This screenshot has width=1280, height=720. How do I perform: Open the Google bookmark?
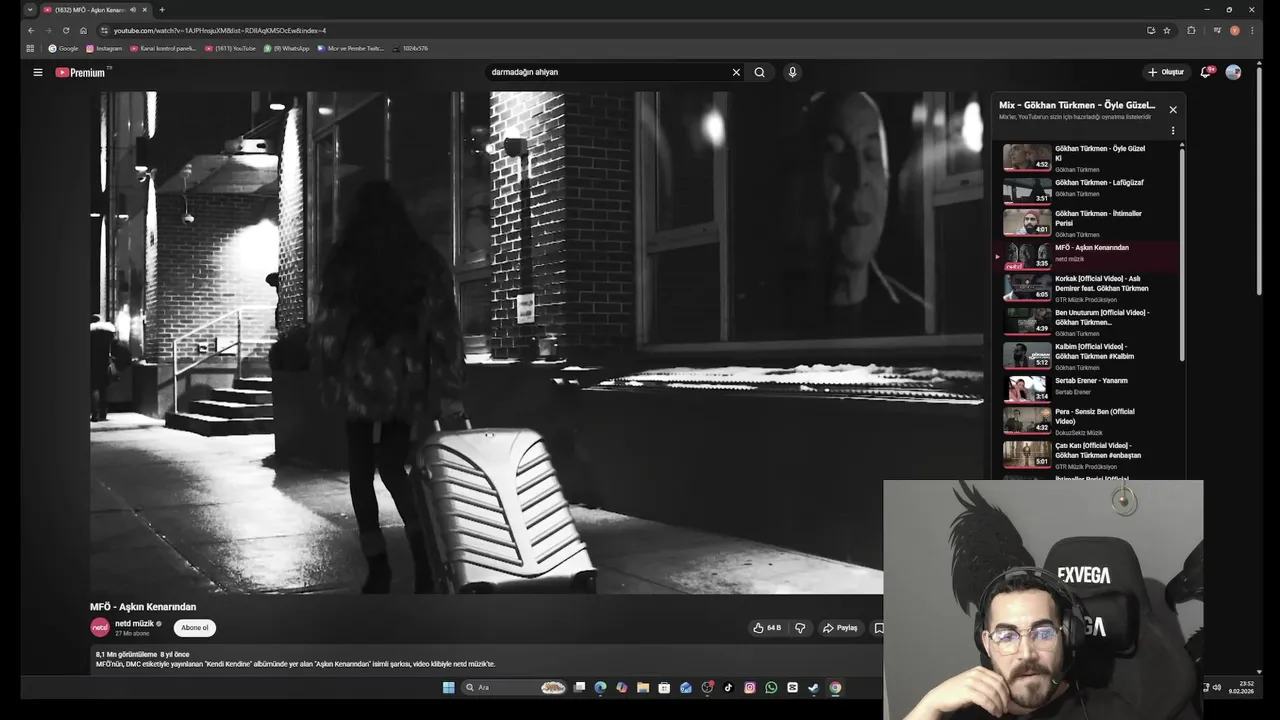tap(63, 48)
